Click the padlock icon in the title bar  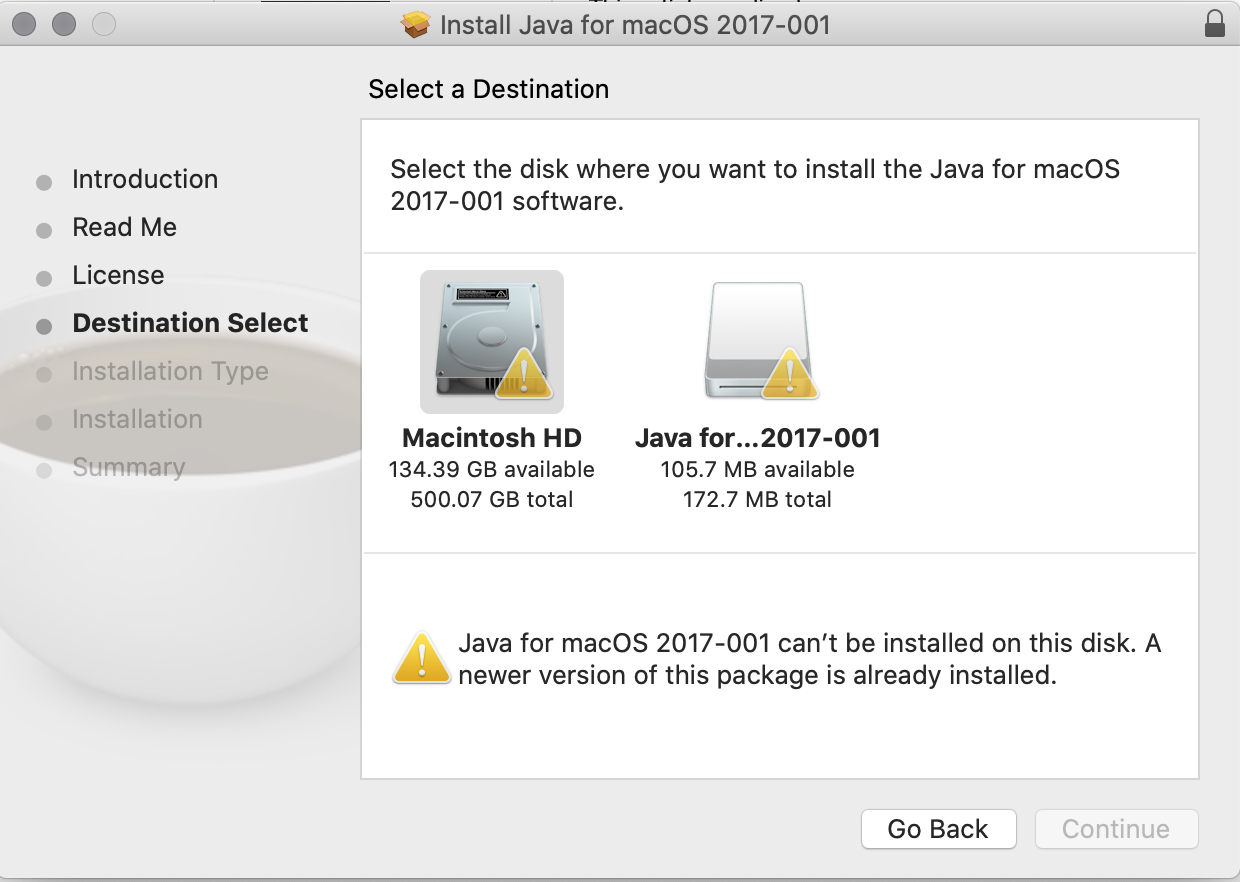point(1215,24)
